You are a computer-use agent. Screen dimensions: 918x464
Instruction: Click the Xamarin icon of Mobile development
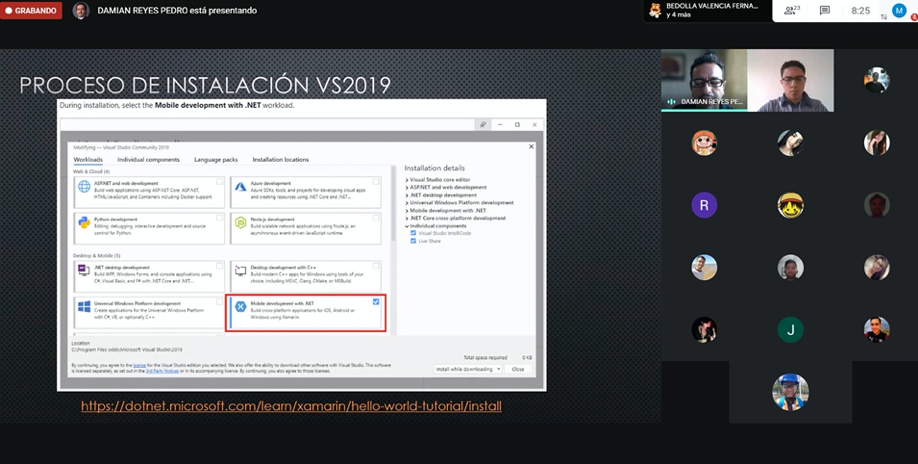[x=241, y=307]
